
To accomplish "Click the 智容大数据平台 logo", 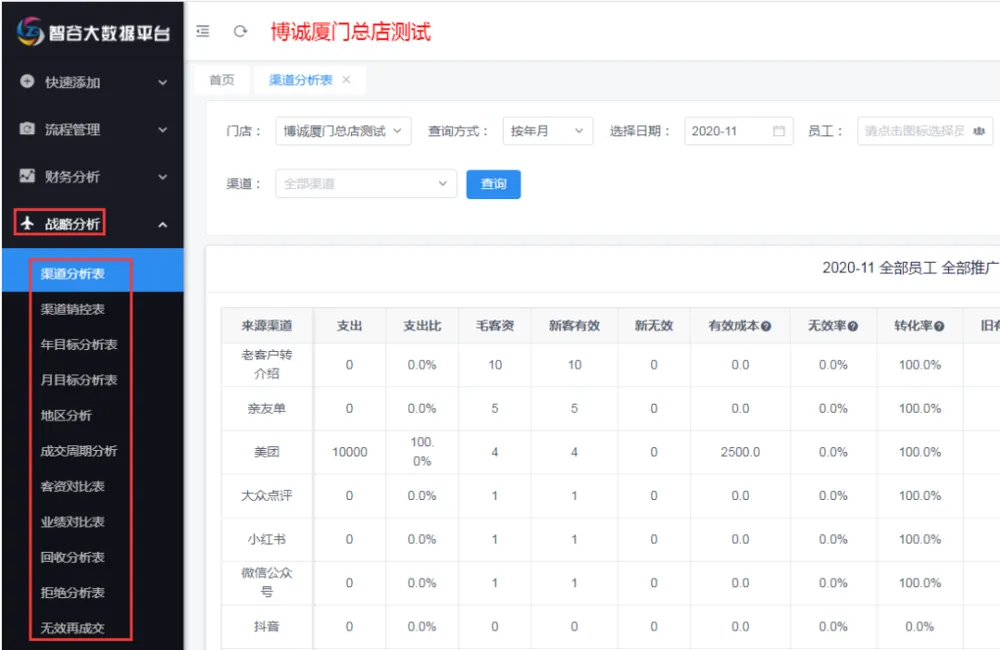I will tap(92, 32).
